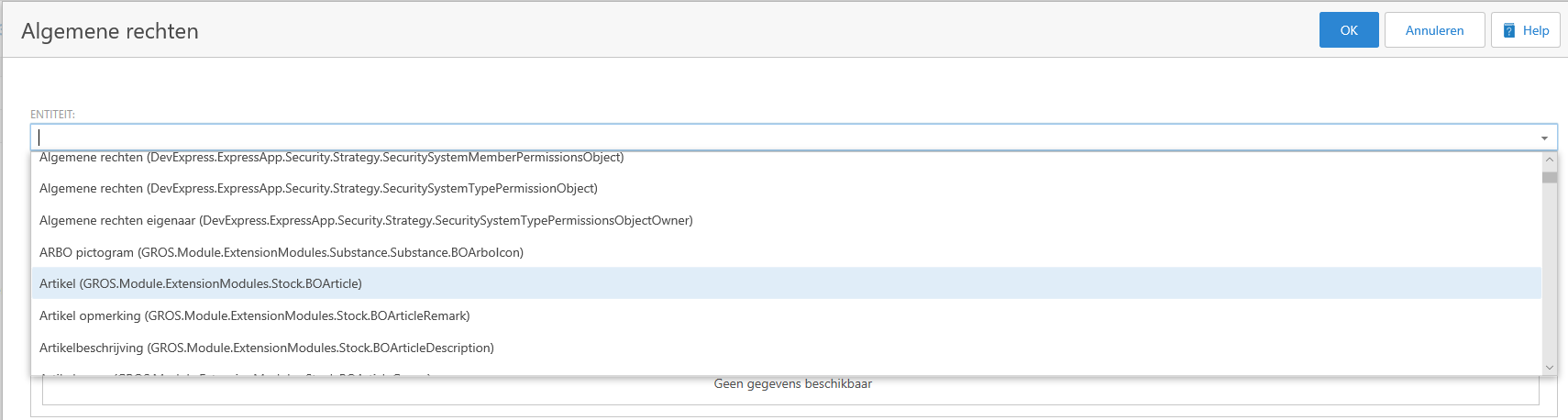Collapse the Entiteit combo box arrow

click(1544, 138)
